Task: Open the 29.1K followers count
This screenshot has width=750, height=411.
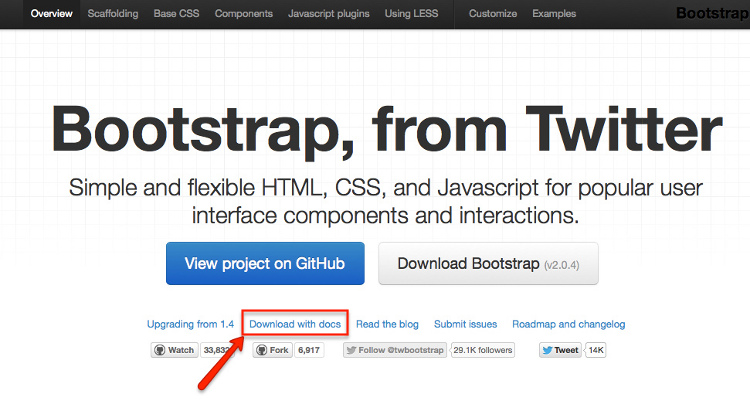Action: [482, 351]
